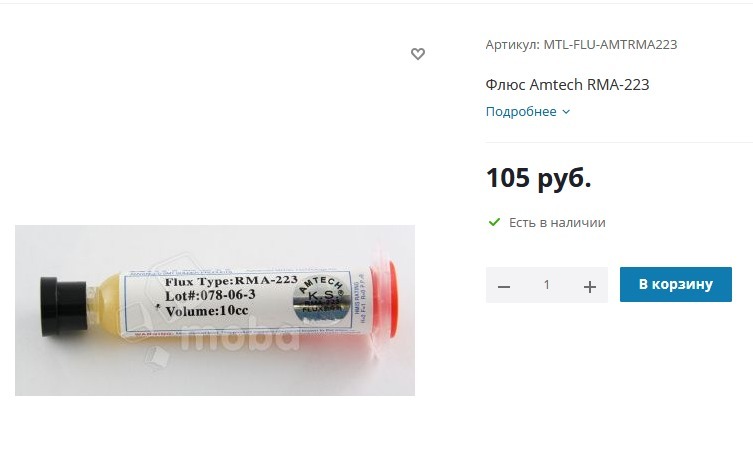
Task: Focus the quantity field showing 1
Action: click(547, 285)
